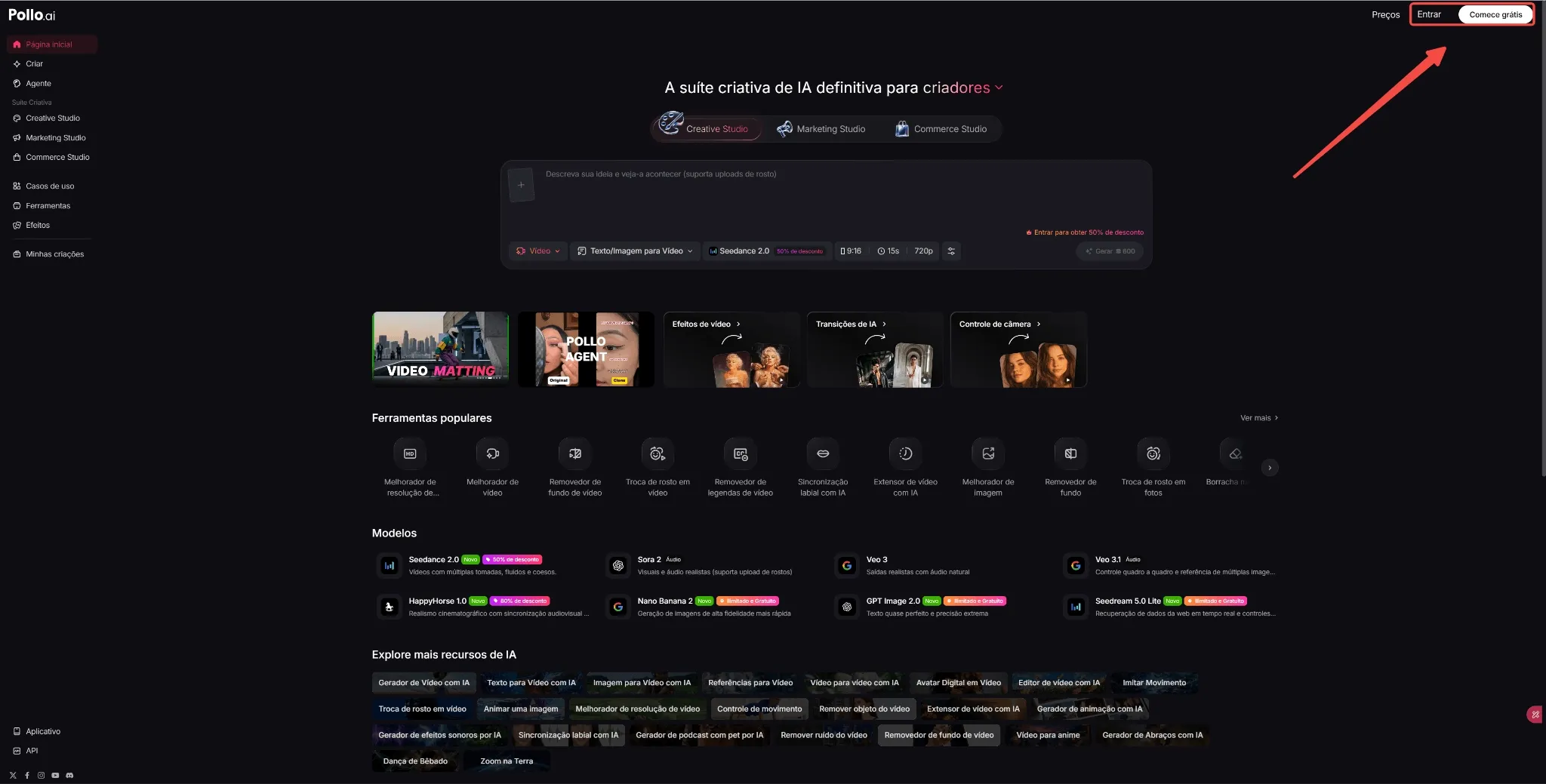Screen dimensions: 1546x784
Task: Open the Removedor de legendas de vídeo icon
Action: [x=741, y=453]
